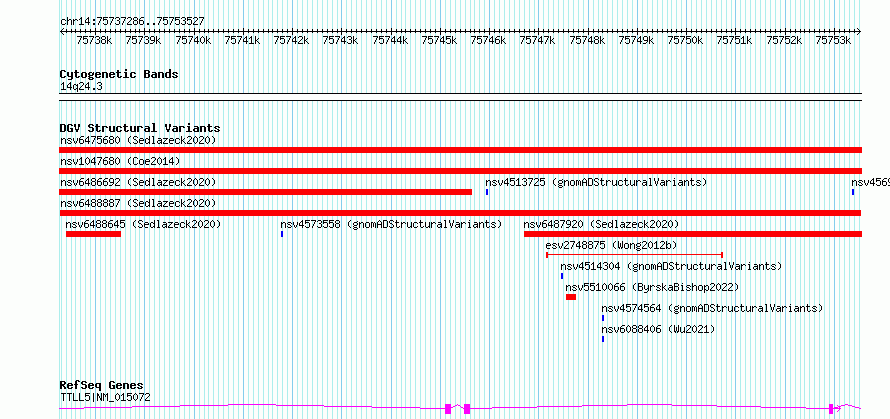
Task: Select the second magenta TTLL5 exon block
Action: point(467,408)
